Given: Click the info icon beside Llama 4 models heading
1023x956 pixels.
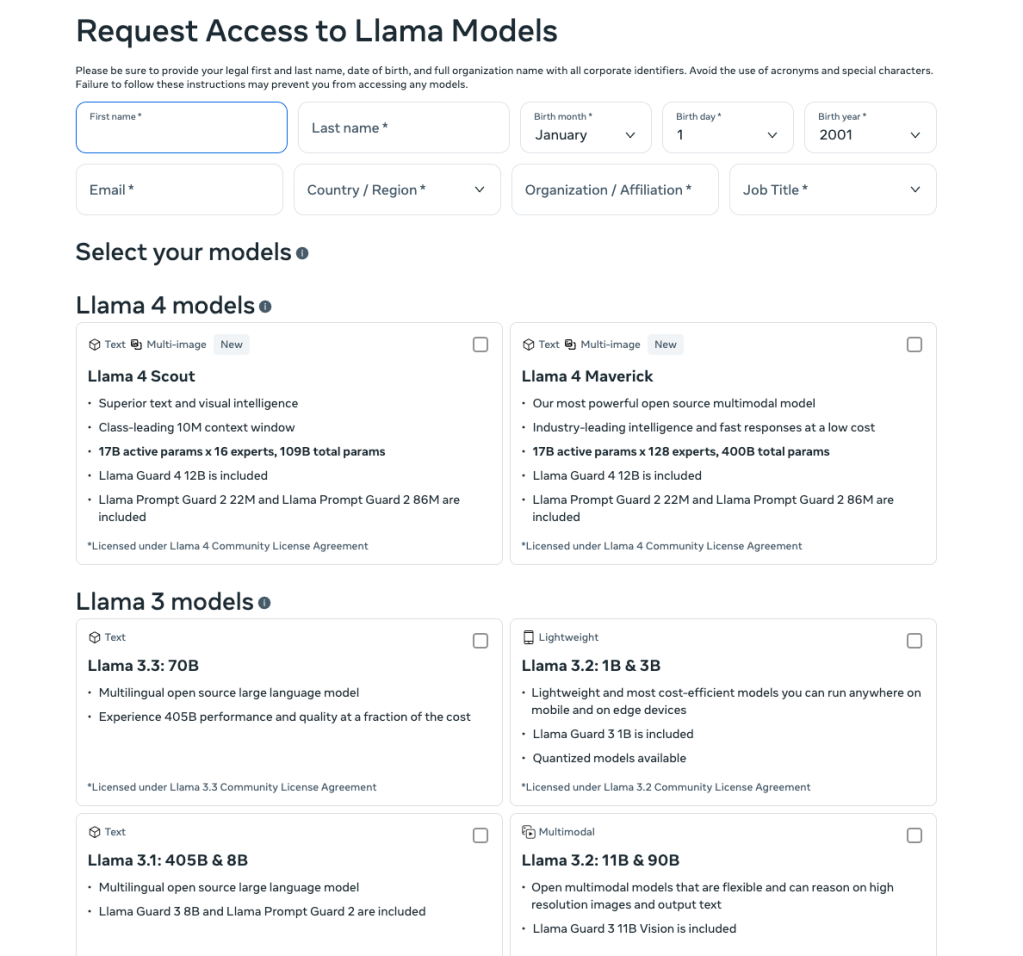Looking at the screenshot, I should coord(264,308).
